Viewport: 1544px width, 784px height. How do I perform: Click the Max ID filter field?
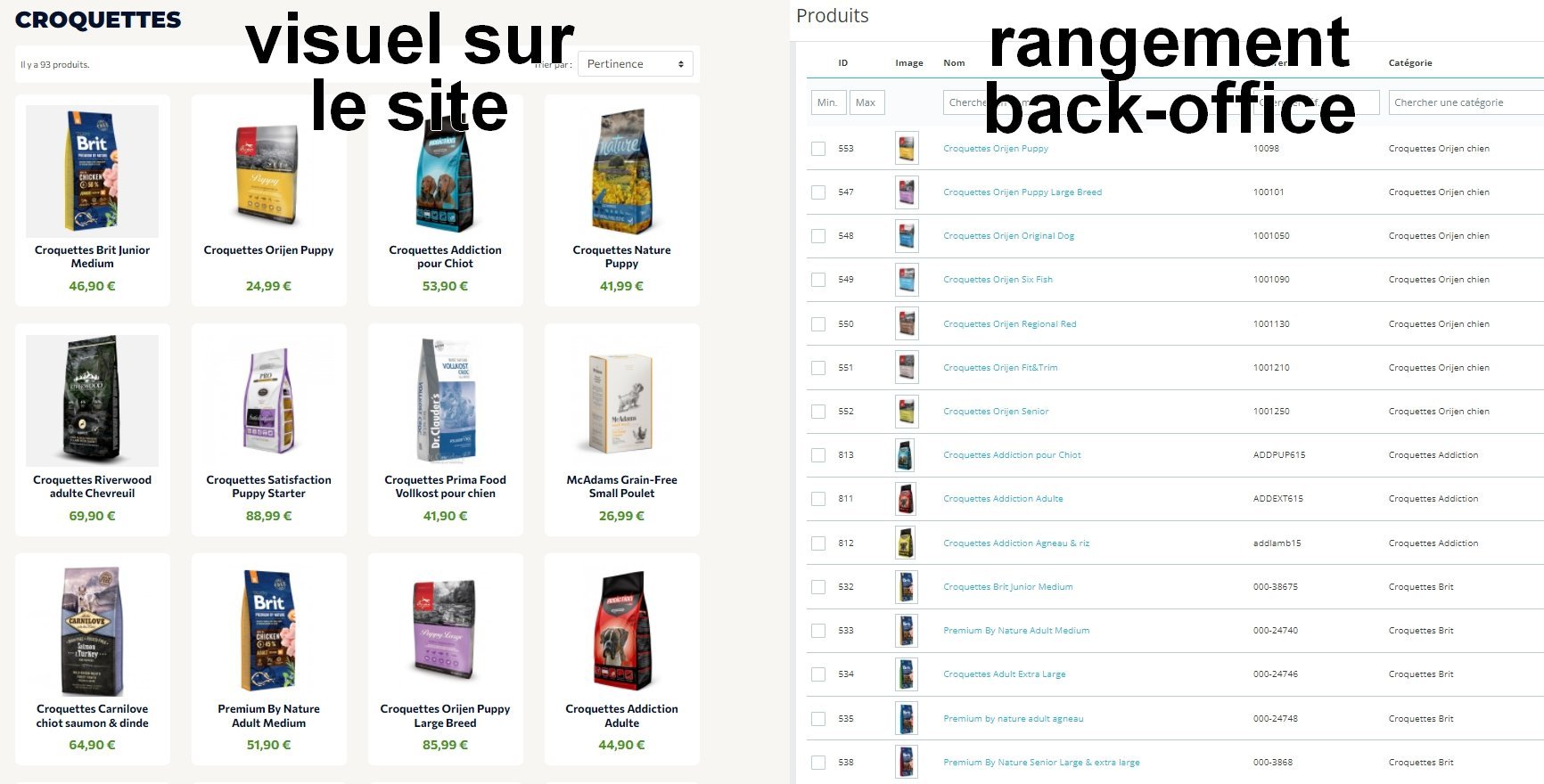click(867, 102)
